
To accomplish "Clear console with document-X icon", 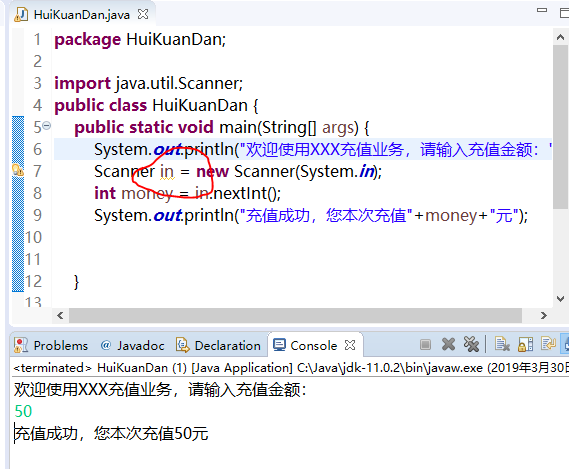I will click(502, 344).
